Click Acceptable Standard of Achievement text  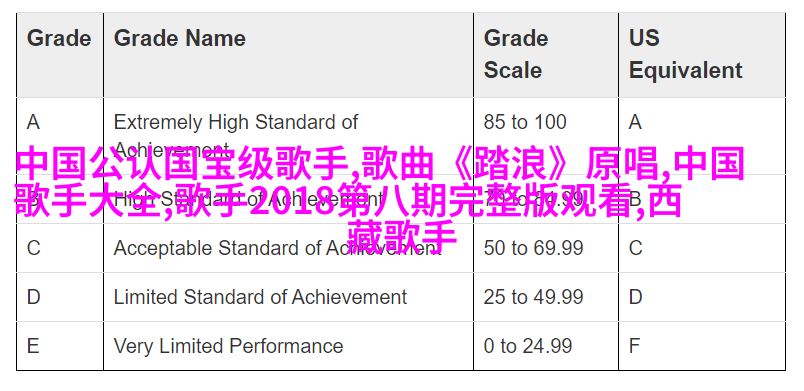[x=277, y=248]
